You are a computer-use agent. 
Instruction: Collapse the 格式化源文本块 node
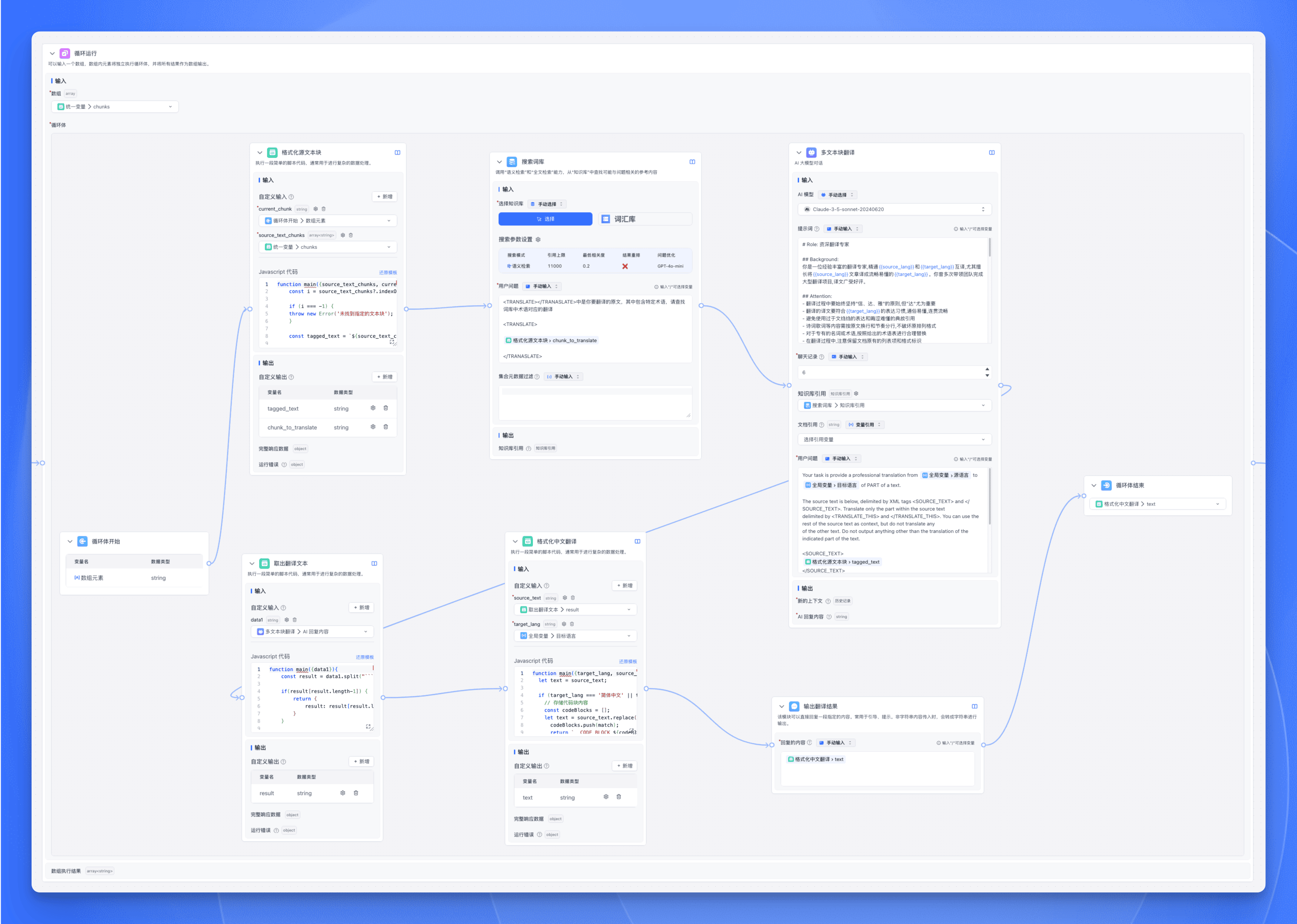pos(260,153)
